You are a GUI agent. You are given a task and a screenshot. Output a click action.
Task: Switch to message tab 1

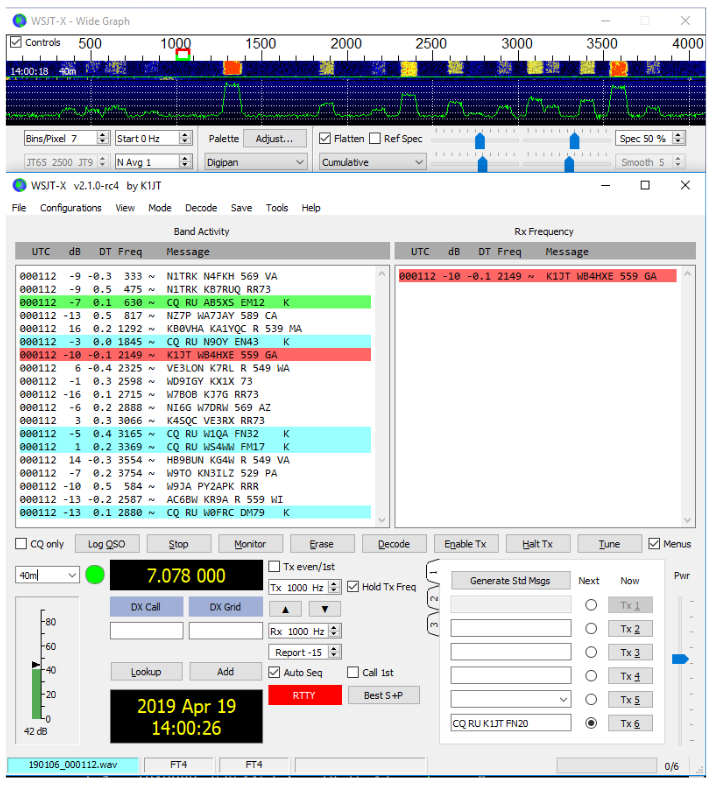(434, 572)
